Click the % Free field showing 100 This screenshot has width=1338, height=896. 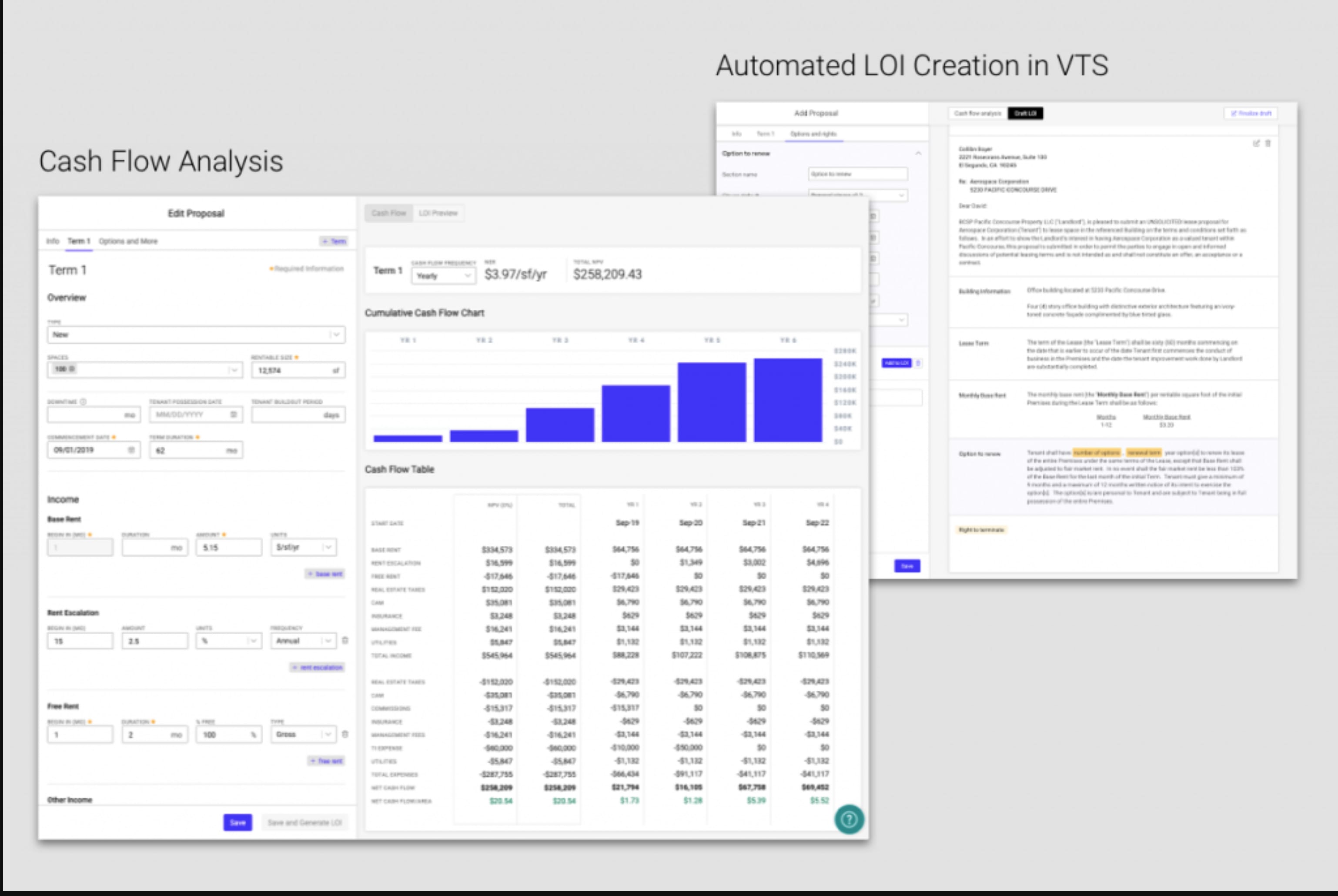tap(228, 734)
